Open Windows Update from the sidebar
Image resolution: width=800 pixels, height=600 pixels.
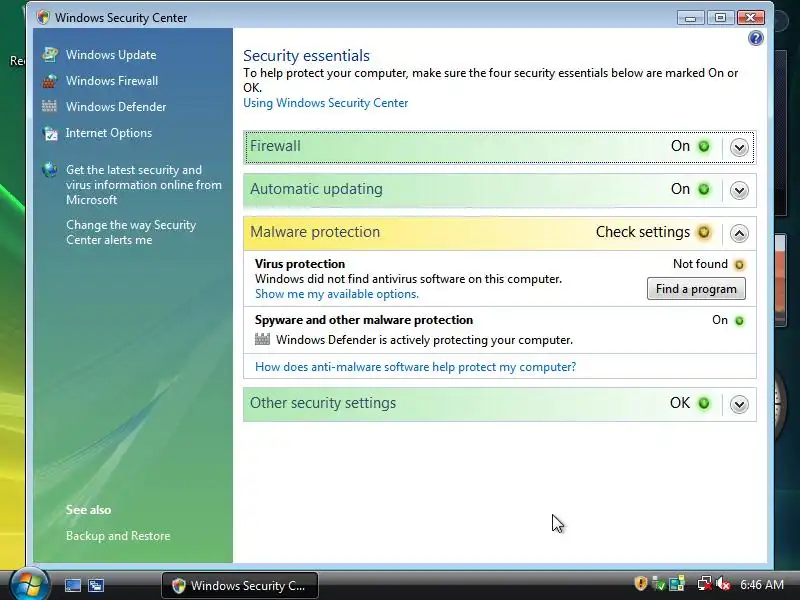pyautogui.click(x=111, y=55)
